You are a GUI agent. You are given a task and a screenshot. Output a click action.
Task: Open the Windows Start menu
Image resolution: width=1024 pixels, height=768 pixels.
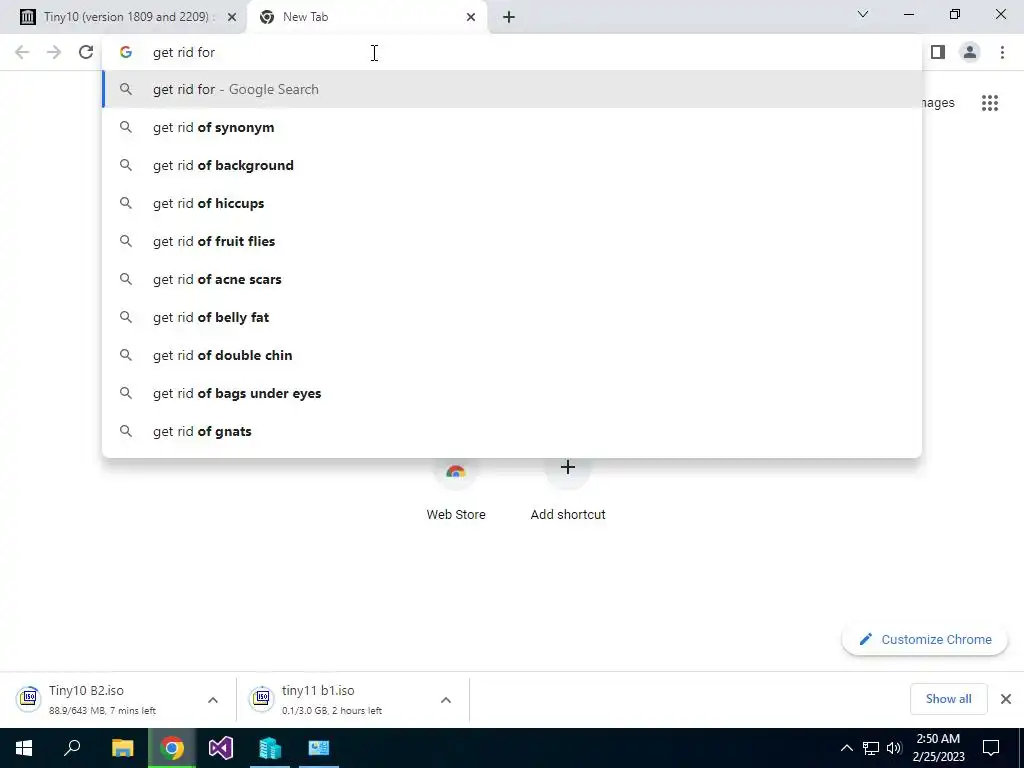[24, 748]
